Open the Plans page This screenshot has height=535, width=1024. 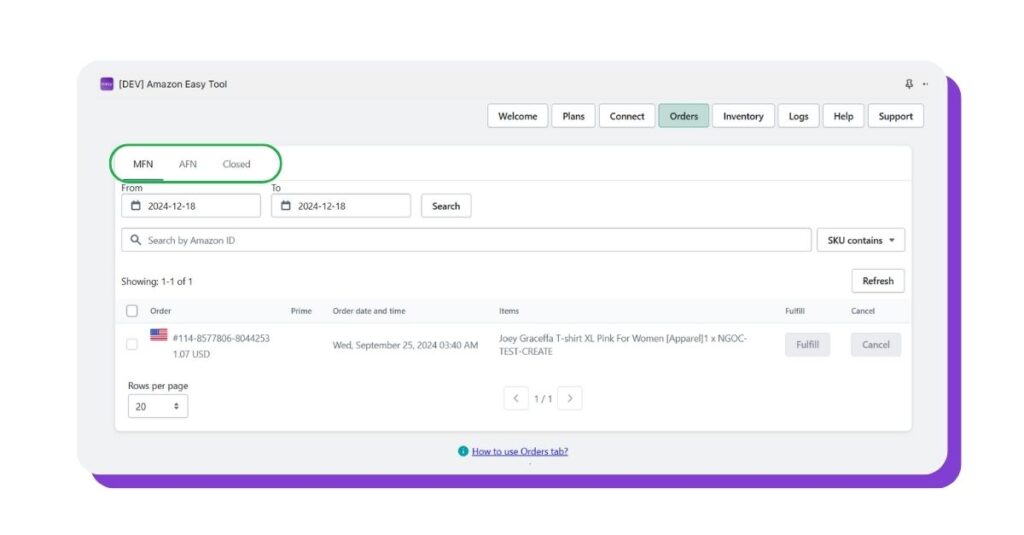tap(573, 116)
